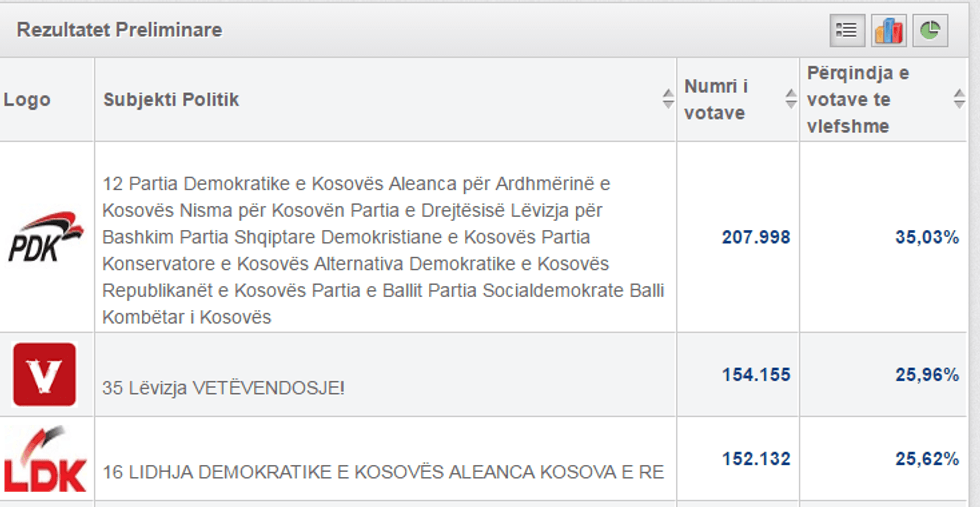Click the red Vetëvendosje V logo

(44, 374)
